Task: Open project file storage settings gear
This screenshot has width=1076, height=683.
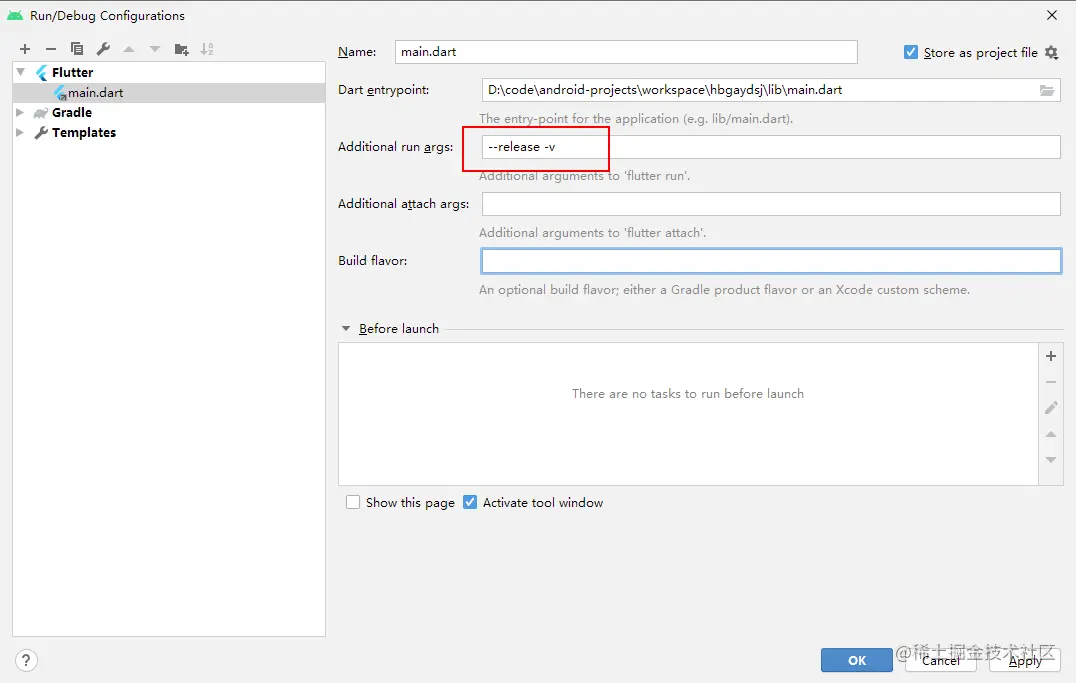Action: tap(1051, 52)
